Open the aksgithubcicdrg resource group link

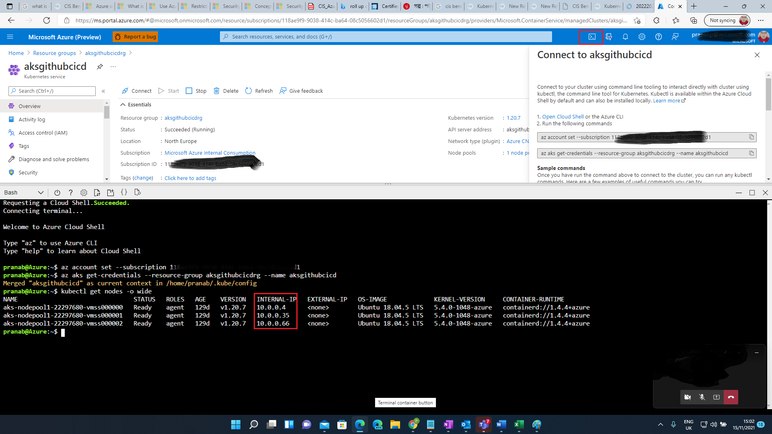183,118
